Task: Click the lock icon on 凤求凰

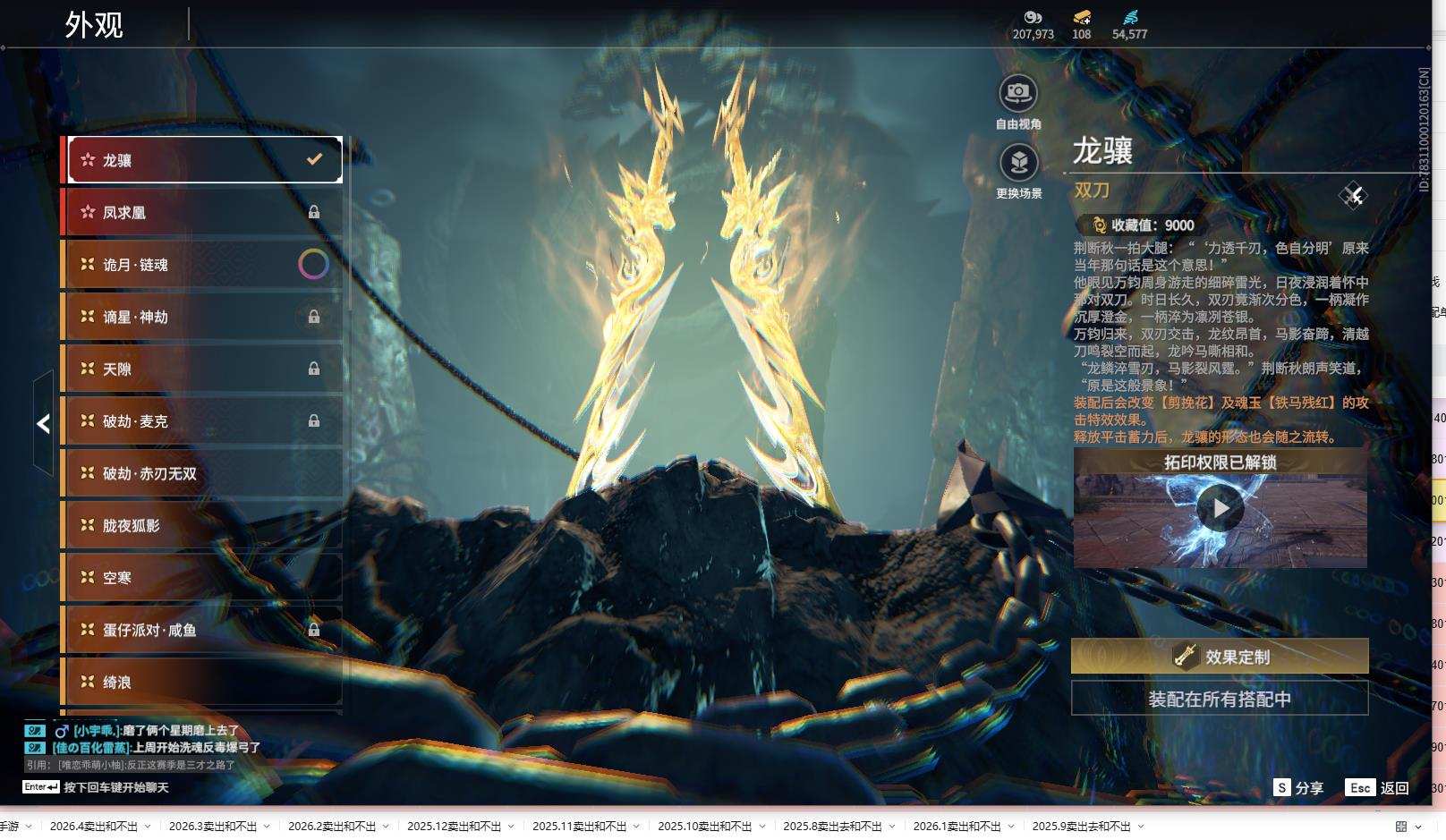Action: (314, 212)
